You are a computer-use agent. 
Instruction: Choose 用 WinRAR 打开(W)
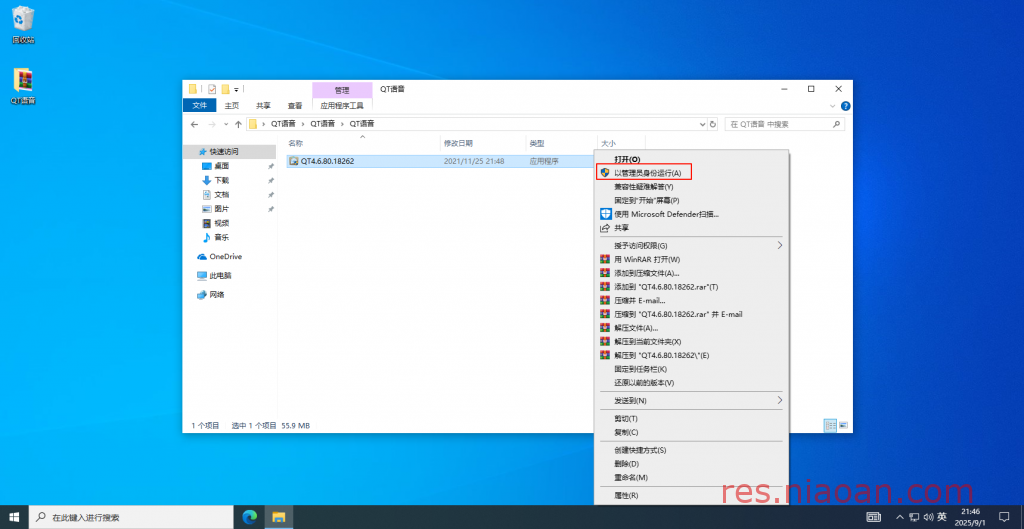692,259
